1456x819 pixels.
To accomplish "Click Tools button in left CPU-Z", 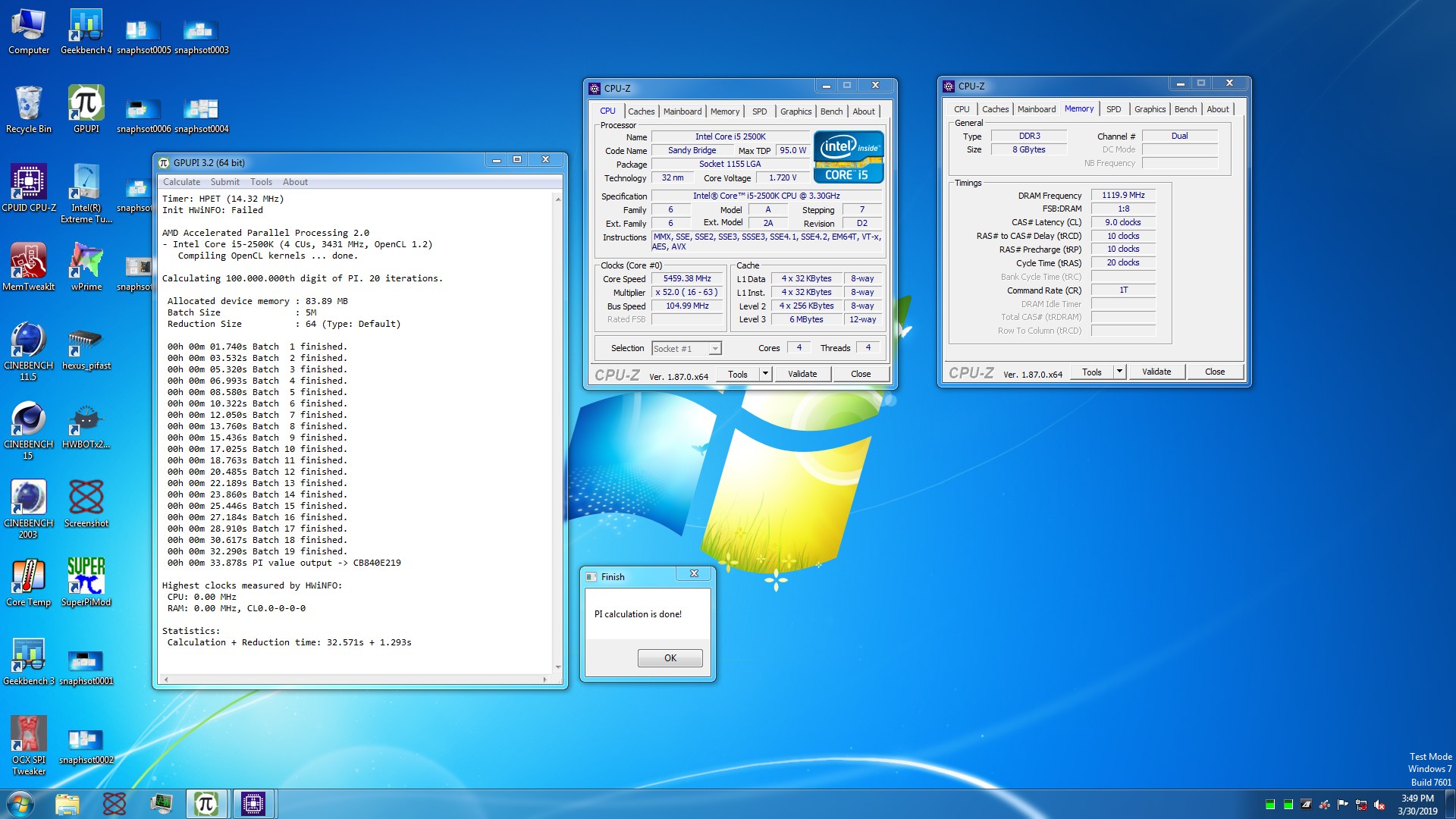I will 738,374.
